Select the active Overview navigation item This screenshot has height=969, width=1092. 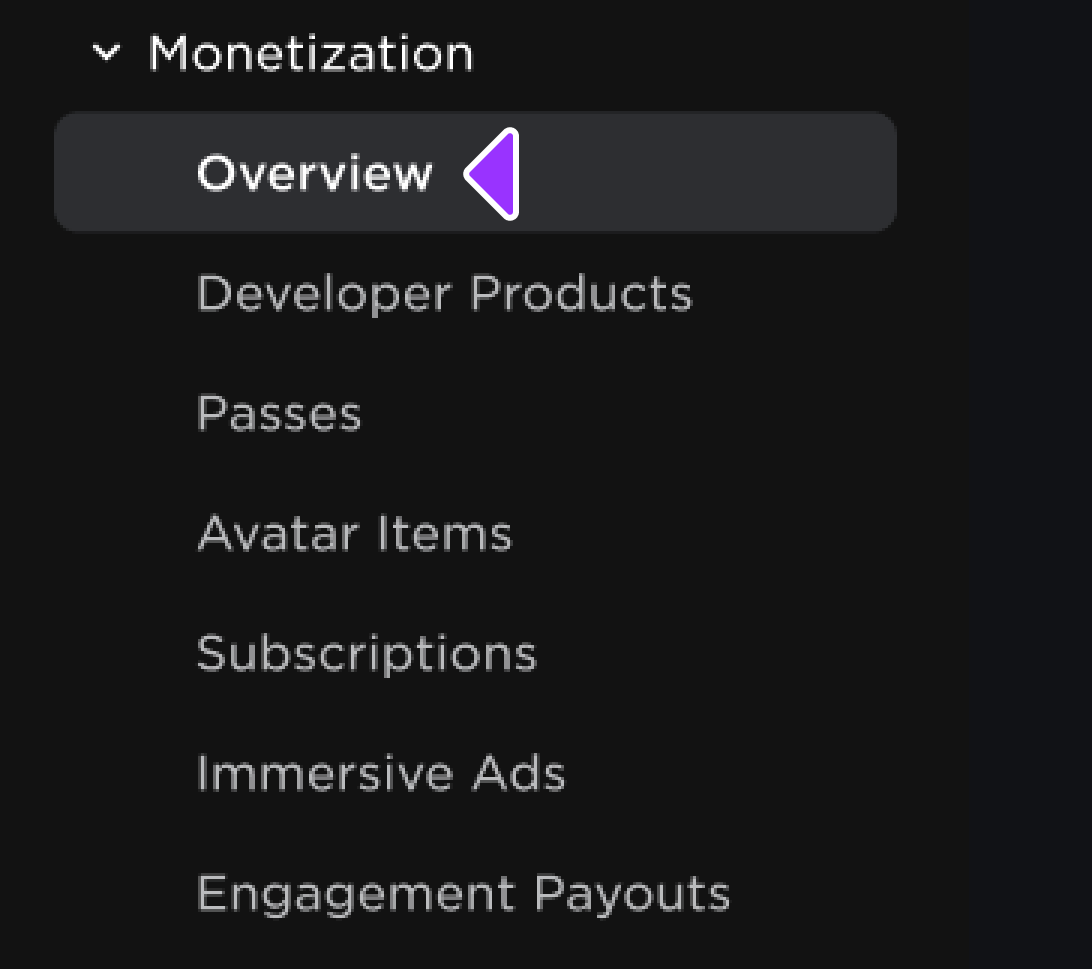coord(315,173)
